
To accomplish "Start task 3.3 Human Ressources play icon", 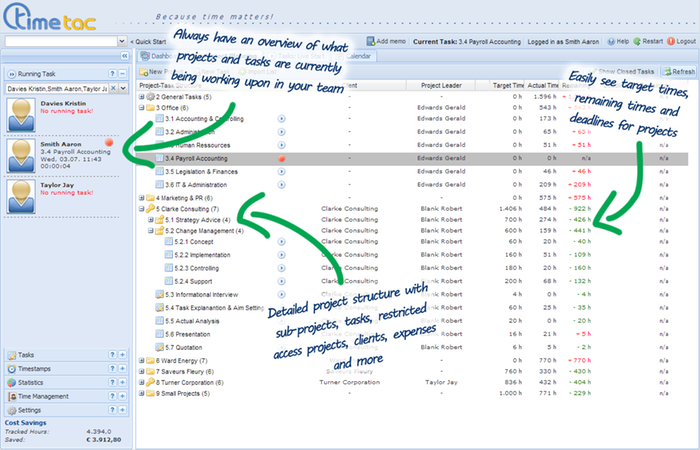I will (x=281, y=145).
